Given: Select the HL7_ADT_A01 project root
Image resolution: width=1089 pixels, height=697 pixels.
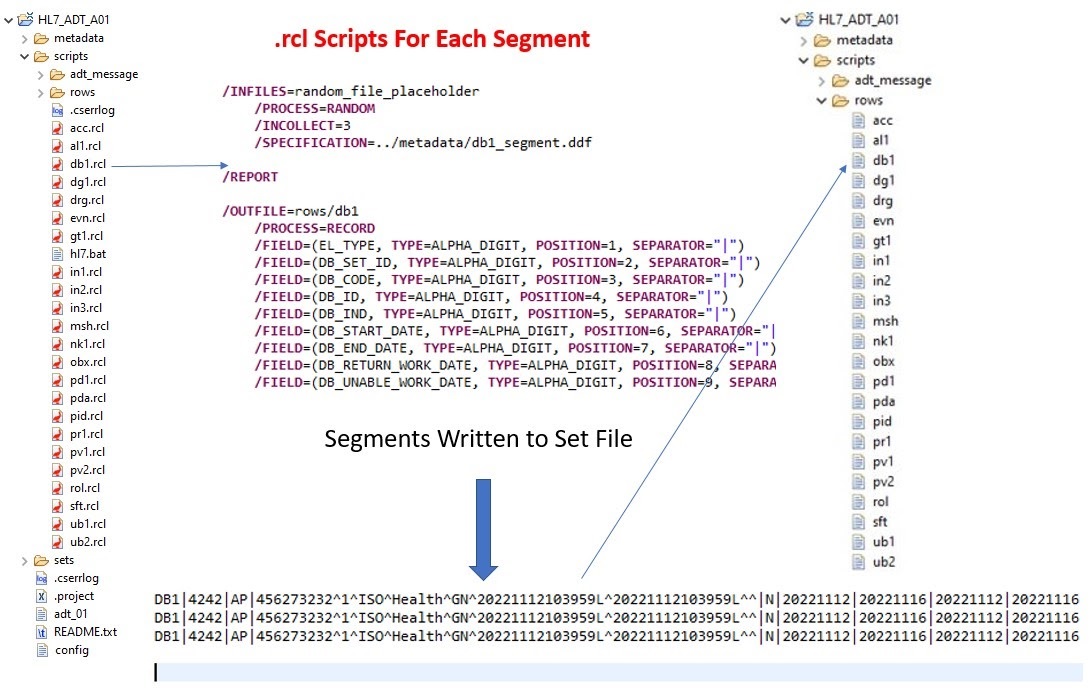Looking at the screenshot, I should [x=75, y=18].
